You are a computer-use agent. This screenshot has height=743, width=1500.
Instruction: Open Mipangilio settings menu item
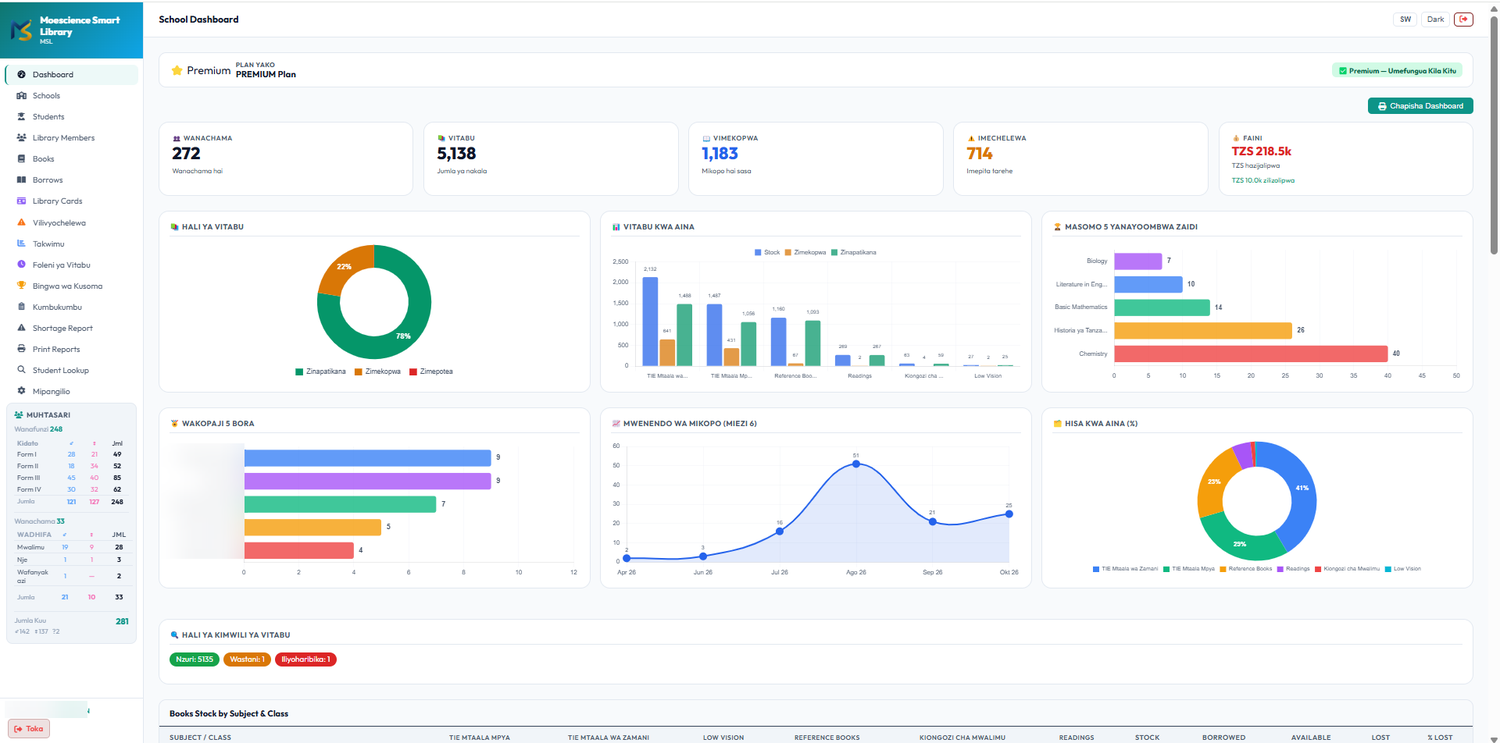click(72, 391)
